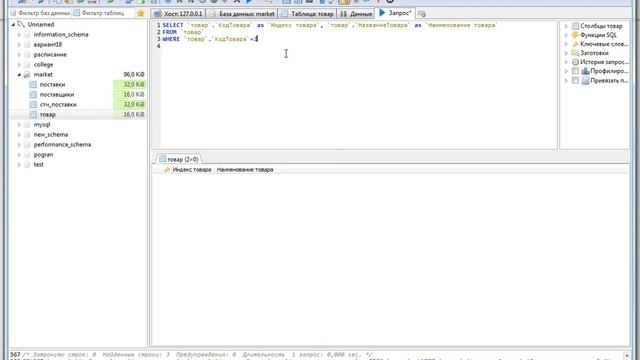This screenshot has width=640, height=360.
Task: Expand the information_schema database
Action: 19,35
